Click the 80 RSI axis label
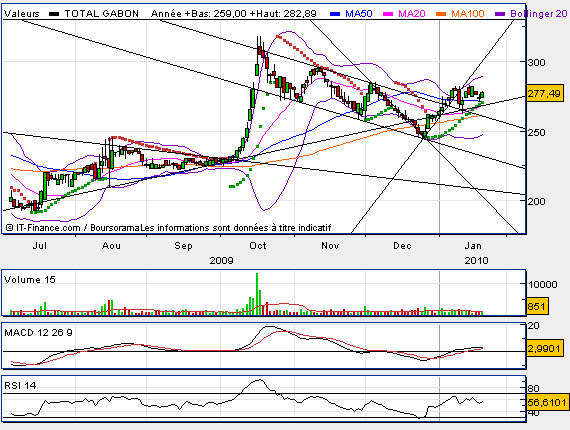 [x=534, y=389]
